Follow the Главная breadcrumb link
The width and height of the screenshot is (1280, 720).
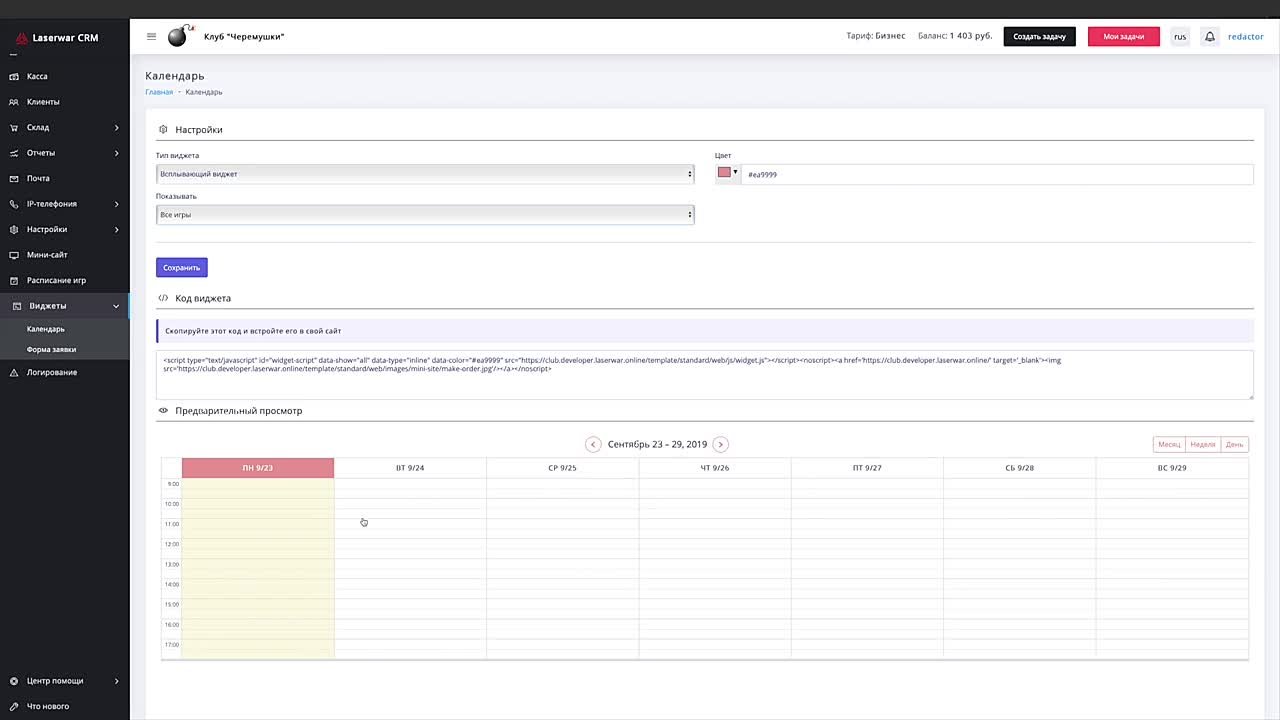159,92
